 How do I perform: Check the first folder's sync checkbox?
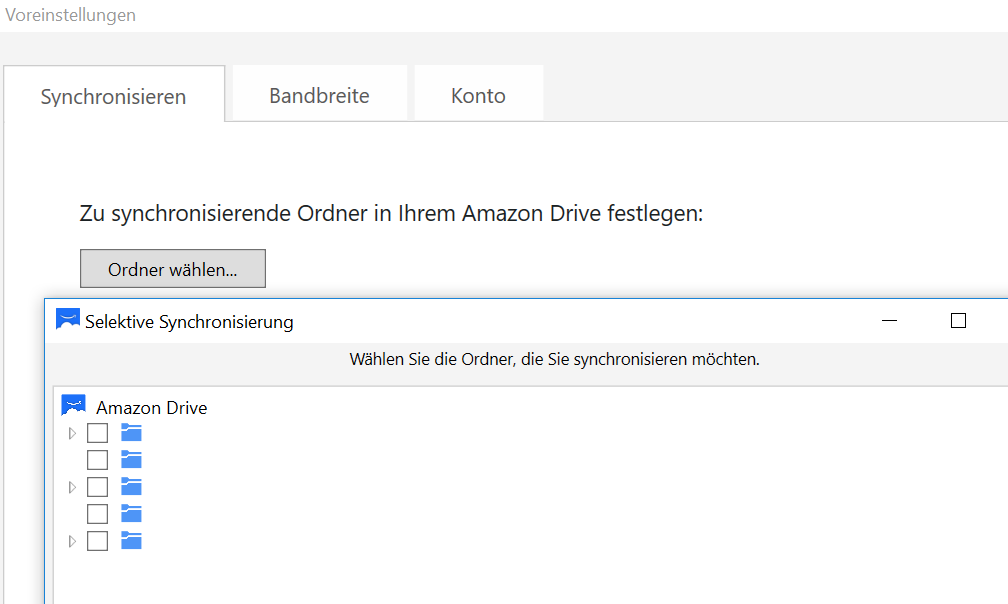[97, 433]
